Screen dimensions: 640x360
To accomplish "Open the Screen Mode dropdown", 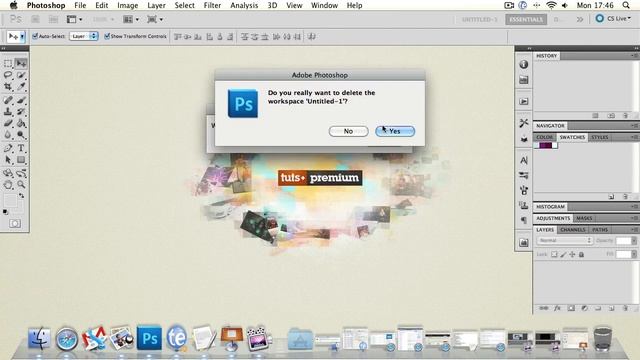I will pyautogui.click(x=155, y=19).
